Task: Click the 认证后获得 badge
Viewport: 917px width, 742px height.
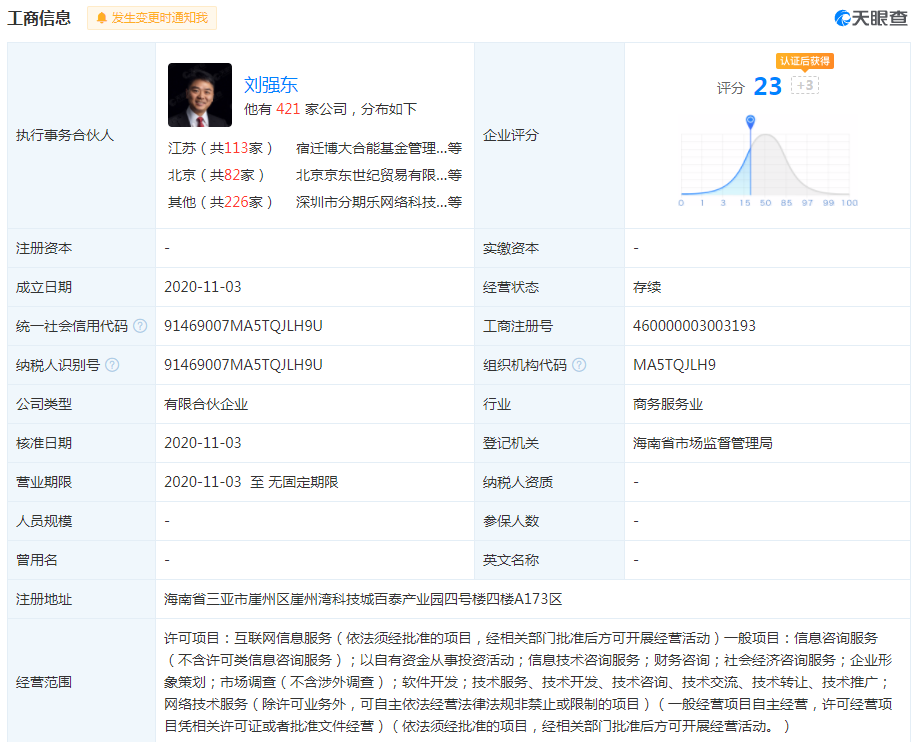Action: (x=805, y=61)
